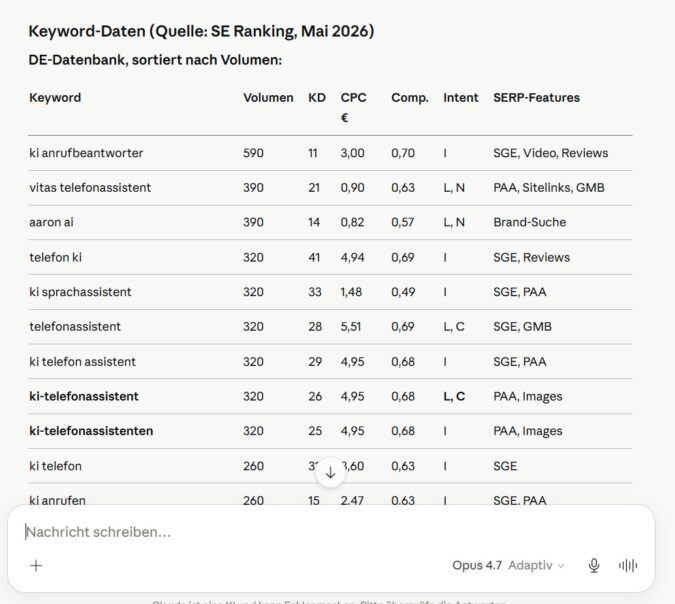The image size is (675, 604).
Task: Click CPC value 2,47
Action: coord(352,500)
